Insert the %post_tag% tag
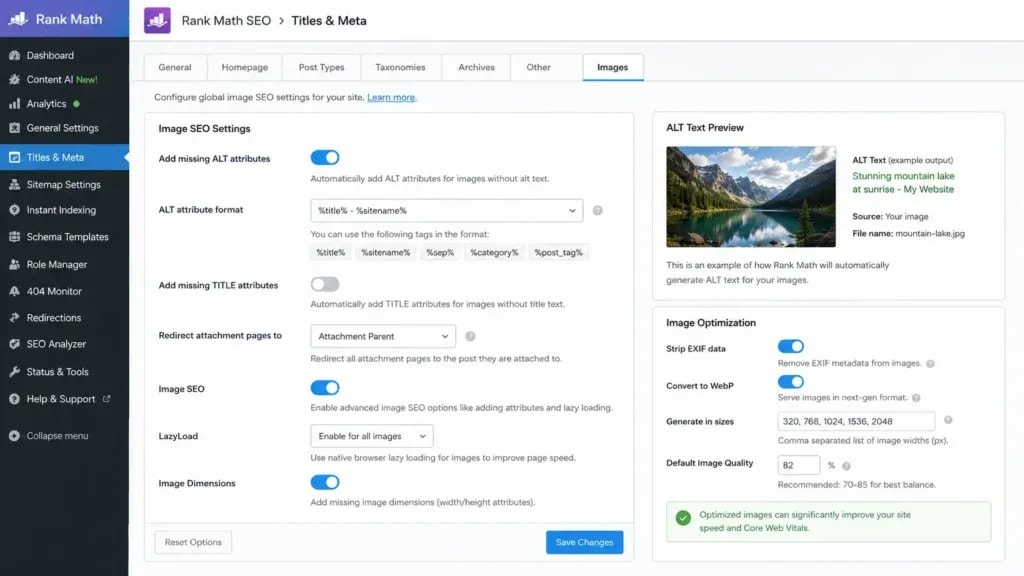 click(558, 253)
